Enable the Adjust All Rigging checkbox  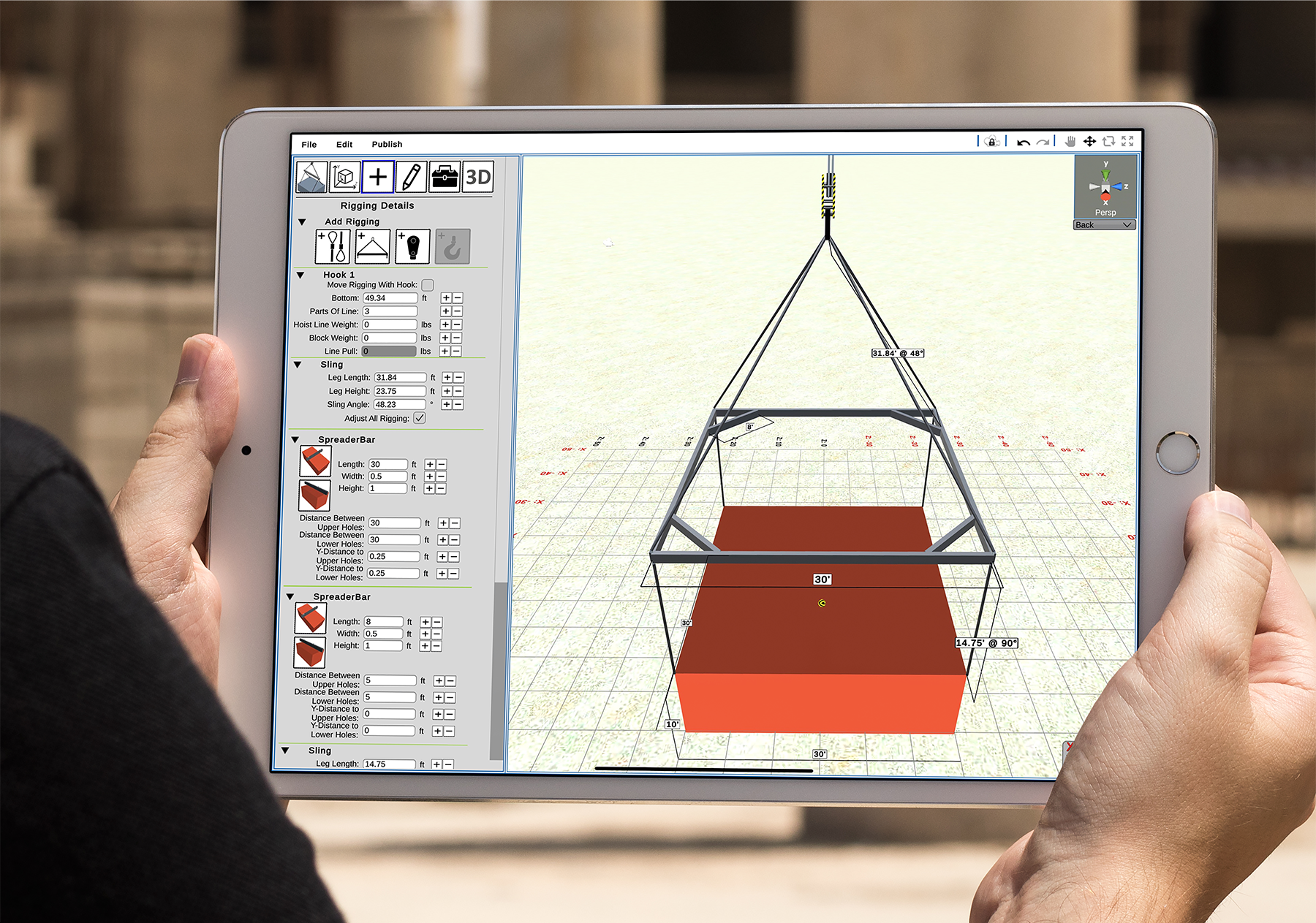[420, 418]
